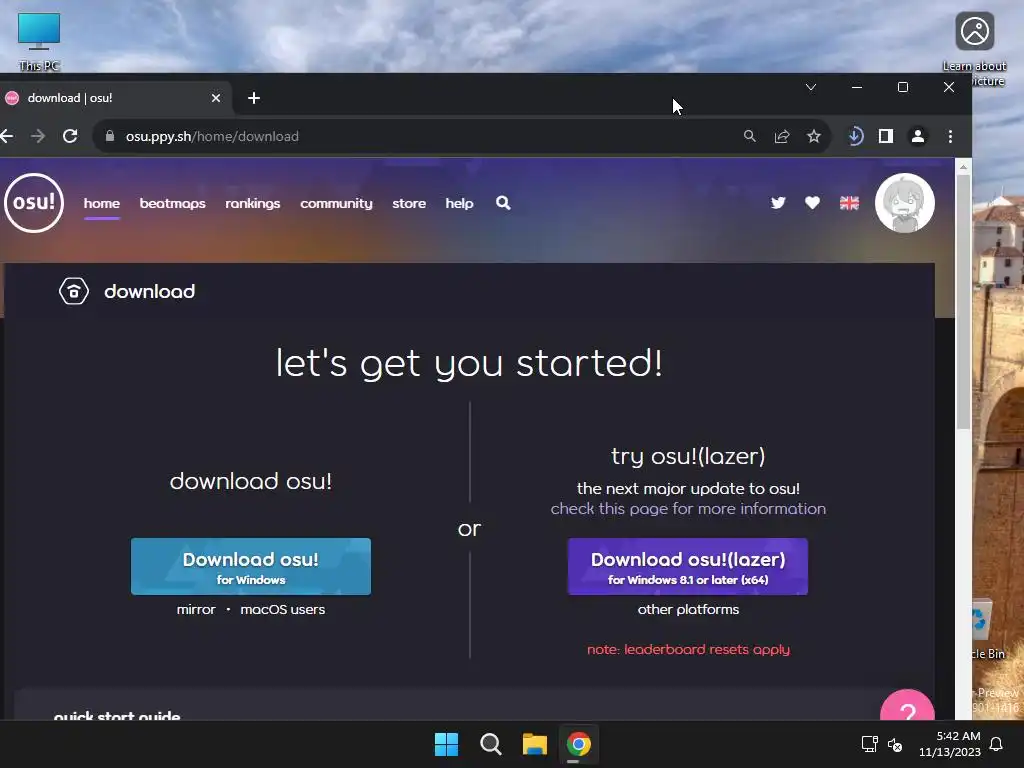This screenshot has width=1024, height=768.
Task: Select Learn about this picture desktop icon
Action: [974, 48]
